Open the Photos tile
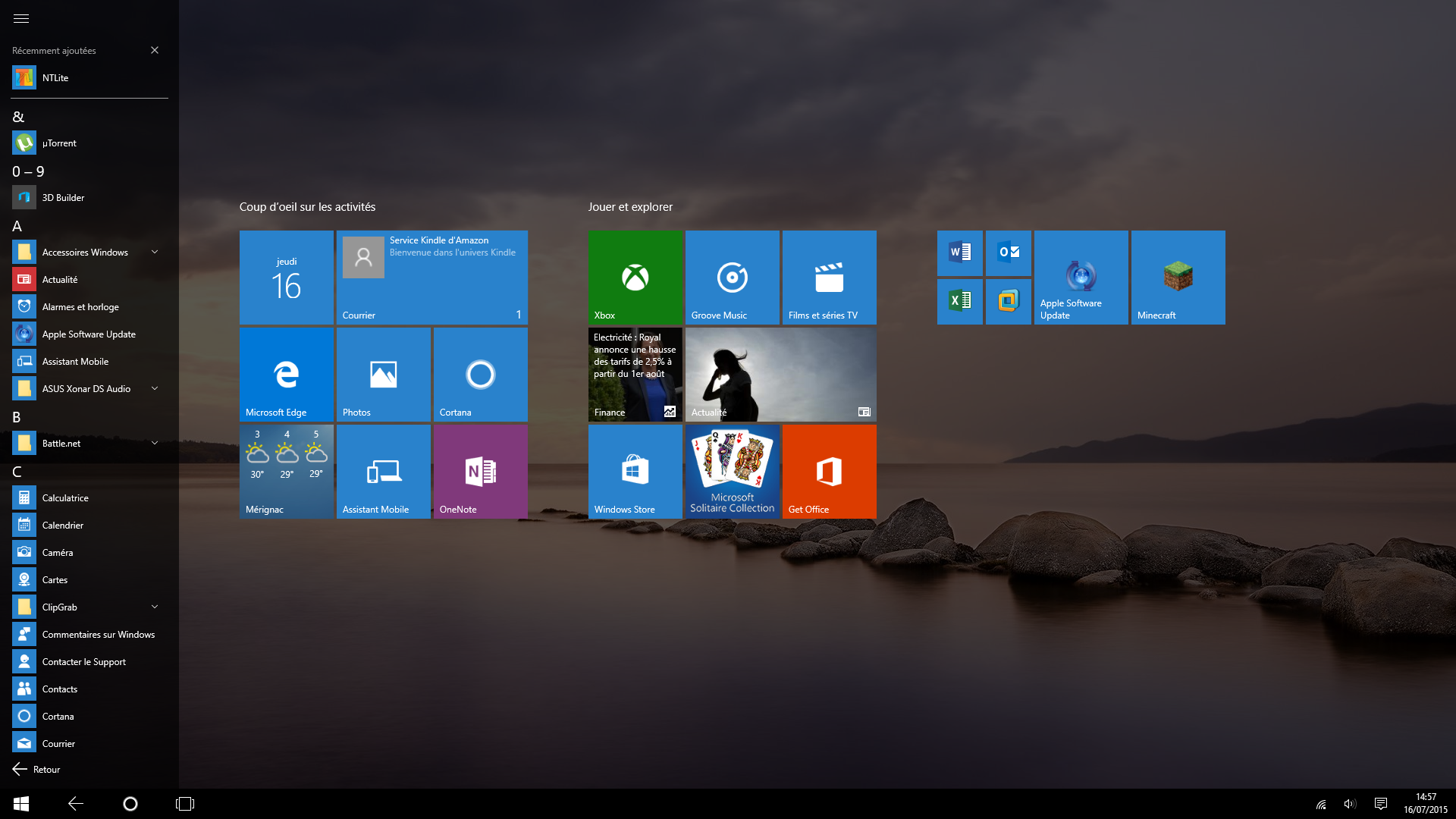The height and width of the screenshot is (819, 1456). click(x=384, y=375)
